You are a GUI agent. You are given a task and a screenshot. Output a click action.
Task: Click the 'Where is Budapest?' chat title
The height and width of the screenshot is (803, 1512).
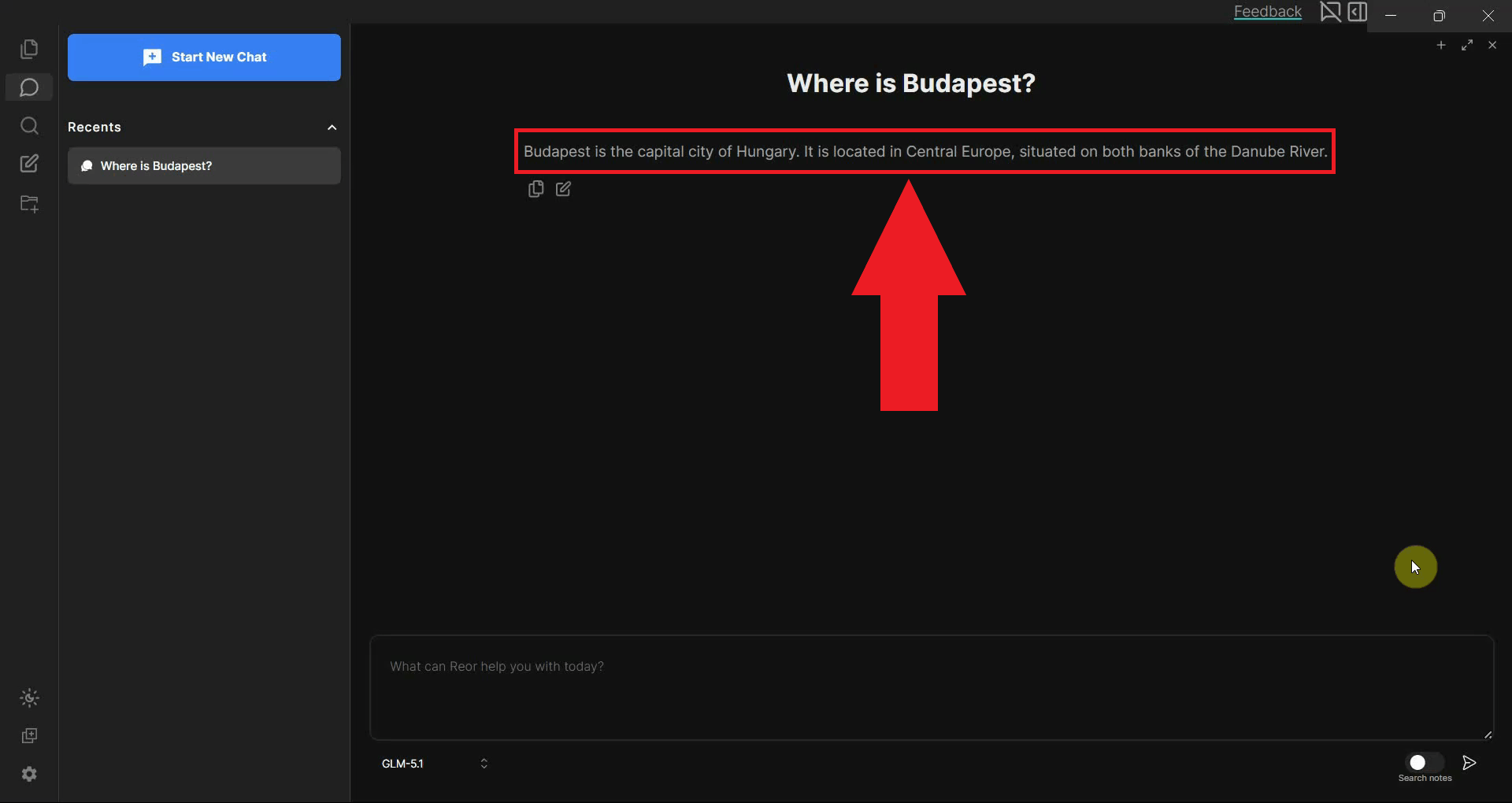[x=911, y=83]
